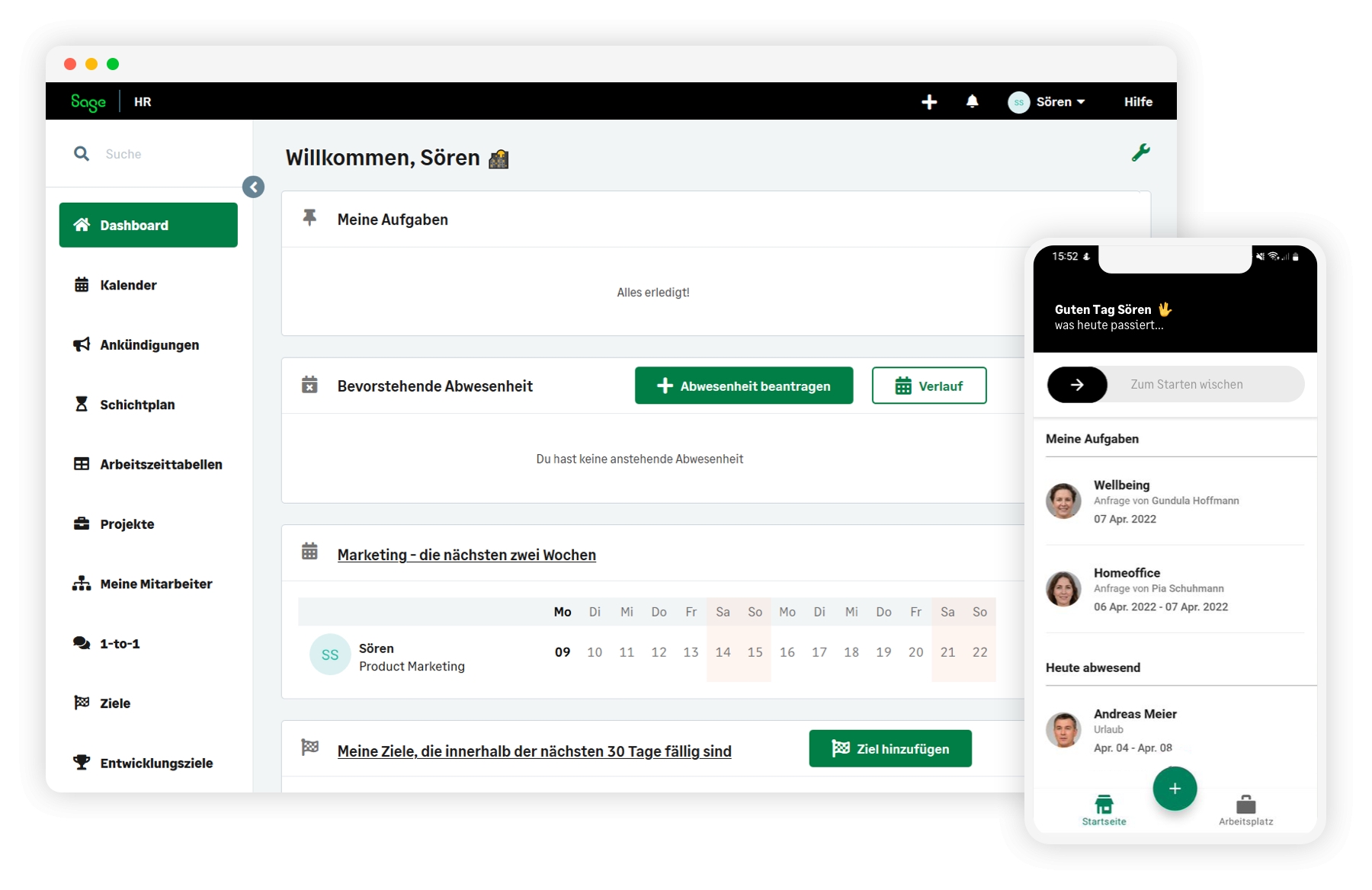This screenshot has height=890, width=1372.
Task: Tap the green plus button on phone
Action: coord(1175,789)
